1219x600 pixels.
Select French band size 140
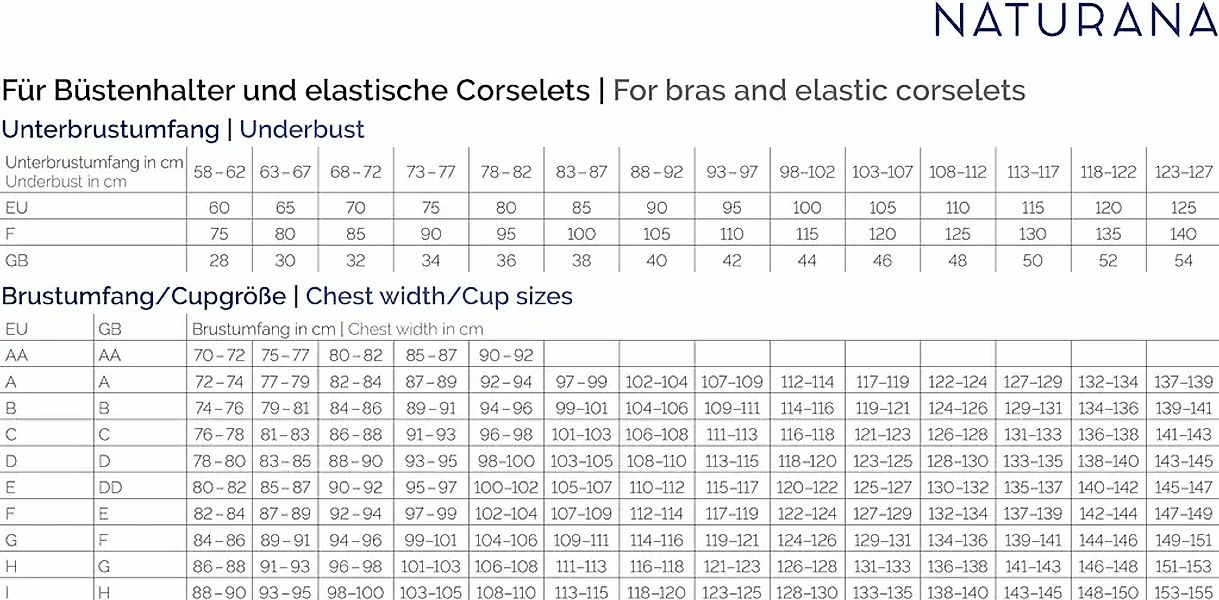click(x=1183, y=234)
